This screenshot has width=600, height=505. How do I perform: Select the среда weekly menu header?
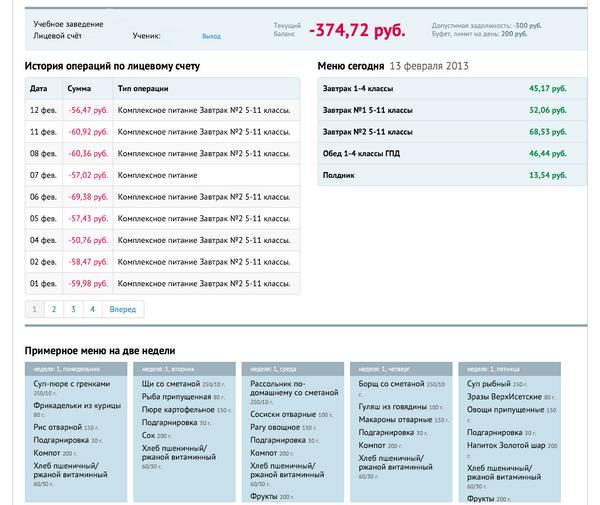(292, 370)
